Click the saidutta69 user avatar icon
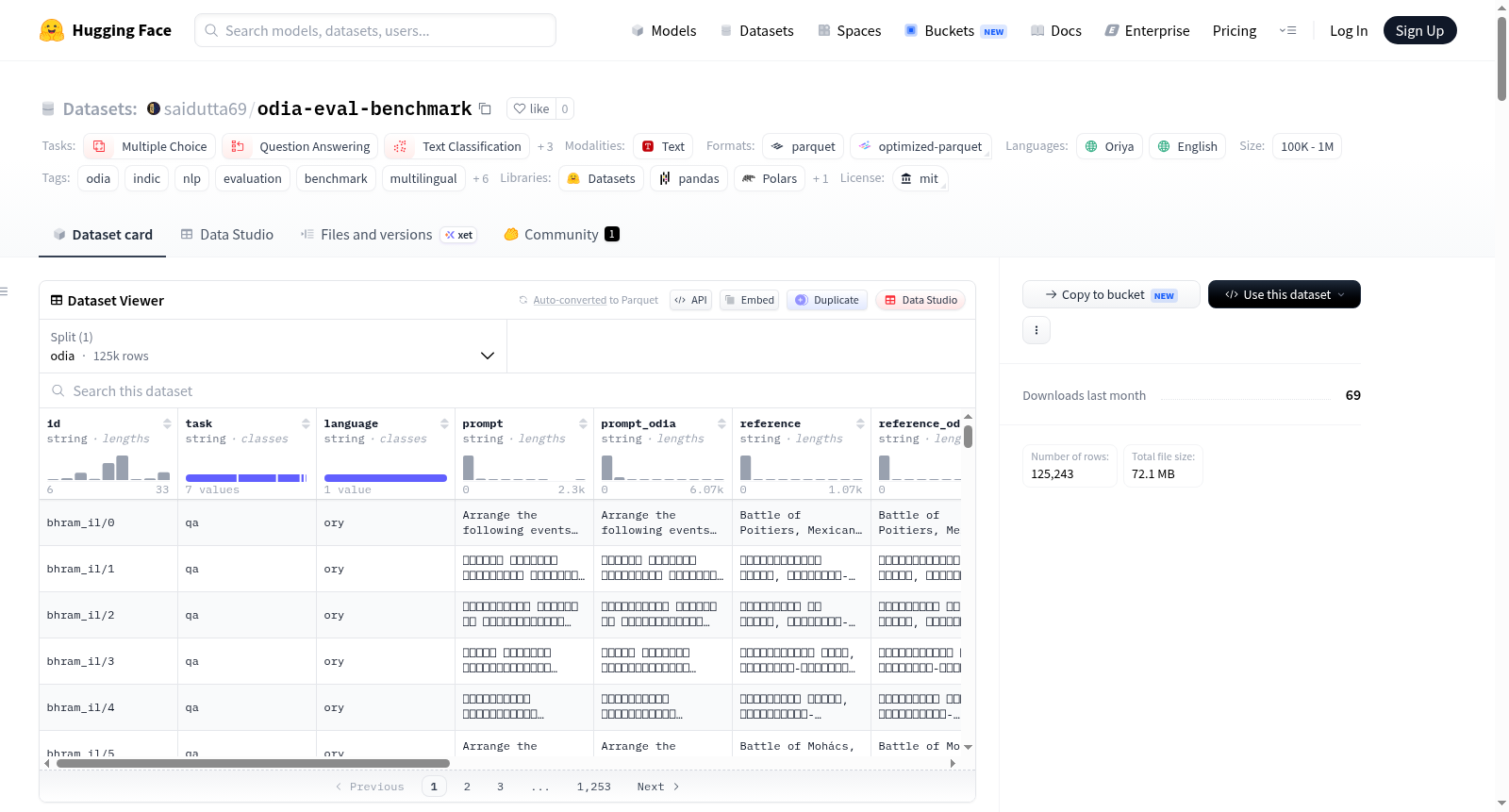Image resolution: width=1509 pixels, height=812 pixels. coord(154,108)
